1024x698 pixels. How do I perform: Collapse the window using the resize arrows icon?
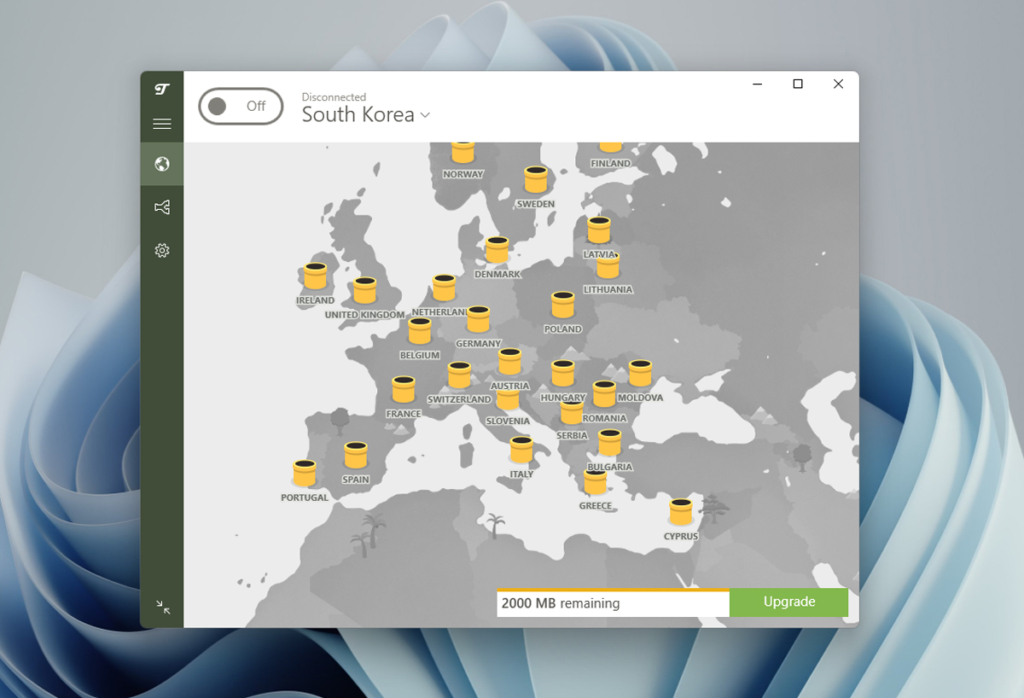pyautogui.click(x=163, y=604)
